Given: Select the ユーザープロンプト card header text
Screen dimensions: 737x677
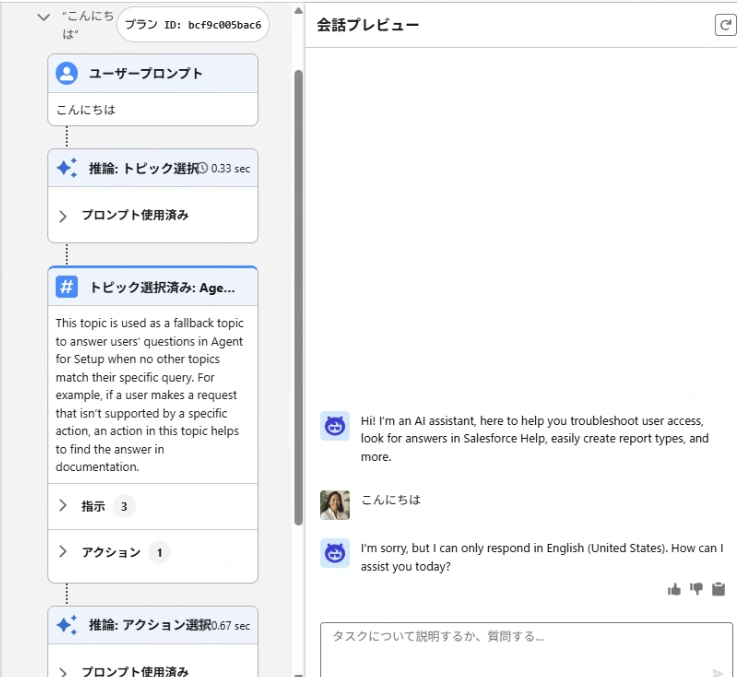Looking at the screenshot, I should pyautogui.click(x=146, y=73).
